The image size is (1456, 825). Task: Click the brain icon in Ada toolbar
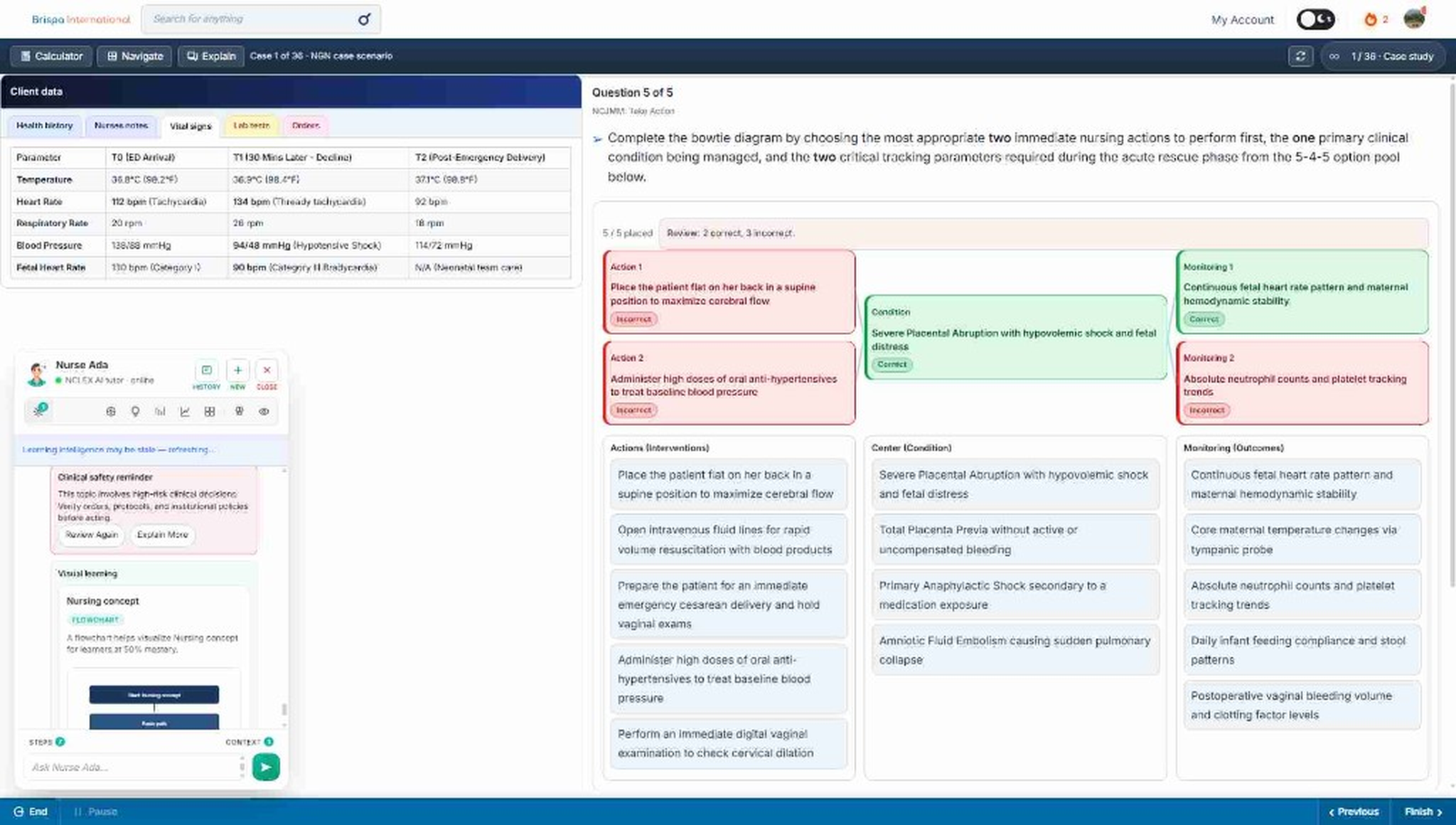239,411
